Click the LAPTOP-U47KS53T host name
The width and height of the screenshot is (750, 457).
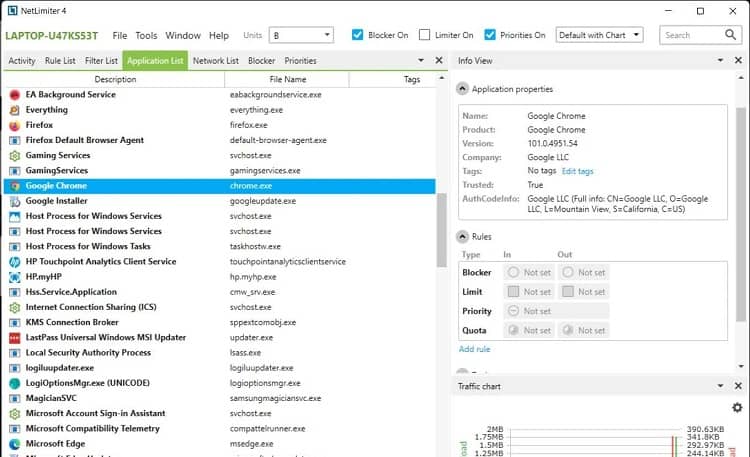pyautogui.click(x=52, y=36)
